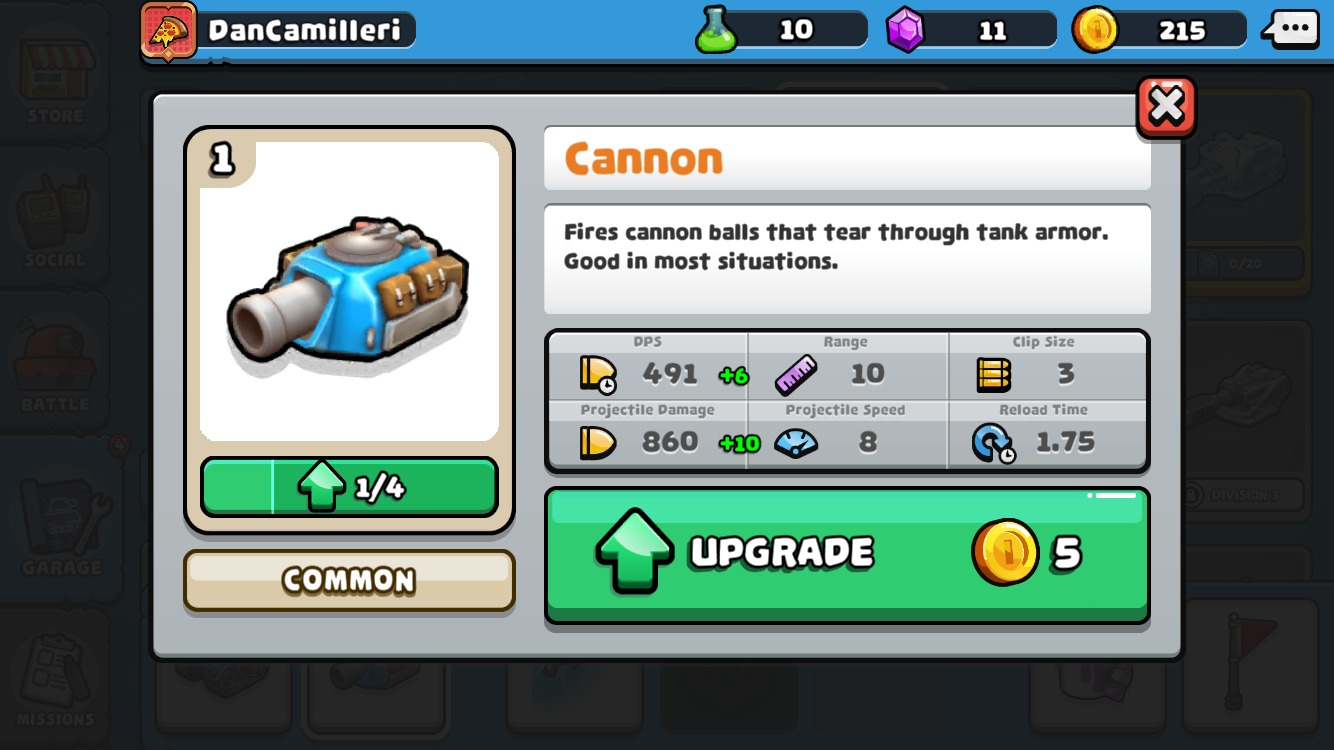1334x750 pixels.
Task: Open the Store menu in sidebar
Action: [55, 78]
